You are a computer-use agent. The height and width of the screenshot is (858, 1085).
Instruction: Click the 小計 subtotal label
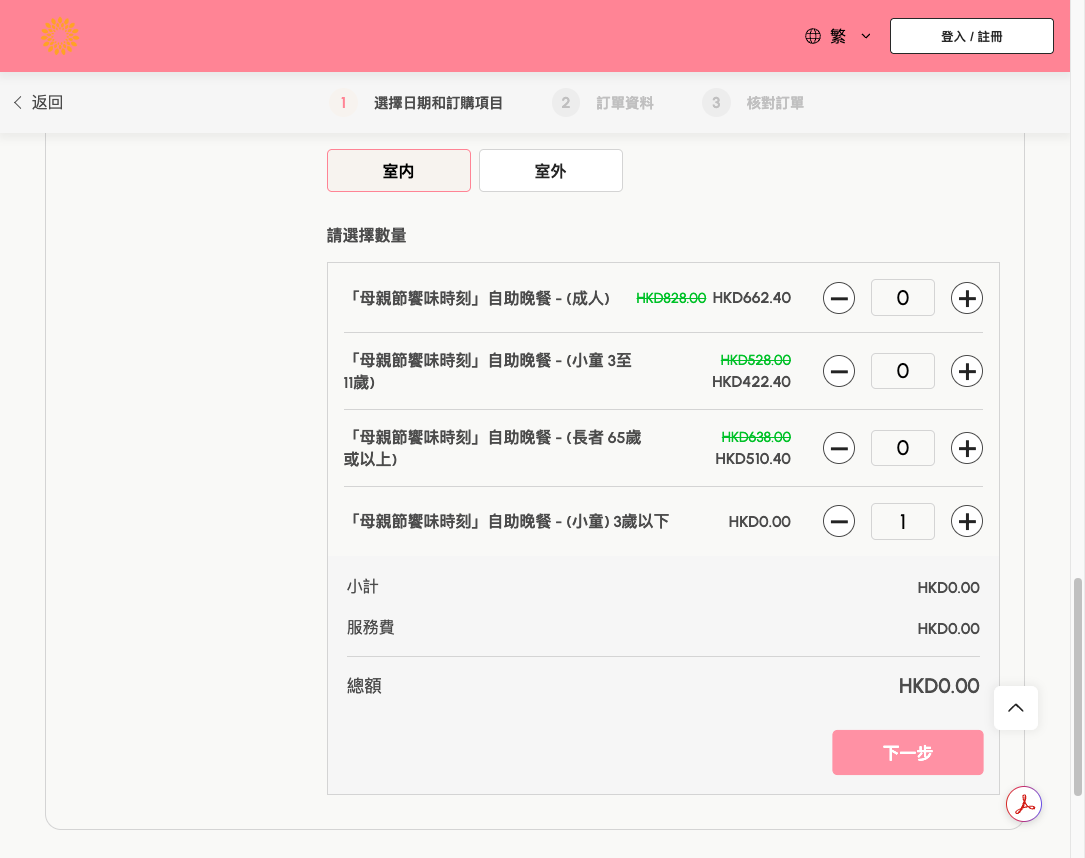363,587
